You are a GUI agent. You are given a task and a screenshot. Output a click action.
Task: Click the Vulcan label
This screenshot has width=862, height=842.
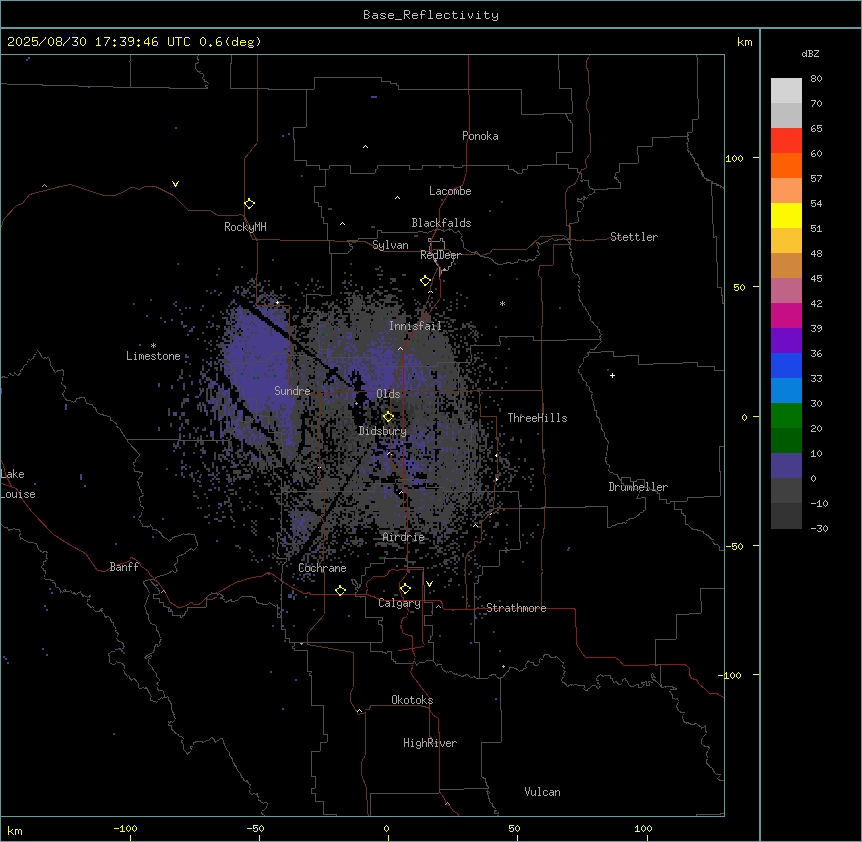(543, 792)
